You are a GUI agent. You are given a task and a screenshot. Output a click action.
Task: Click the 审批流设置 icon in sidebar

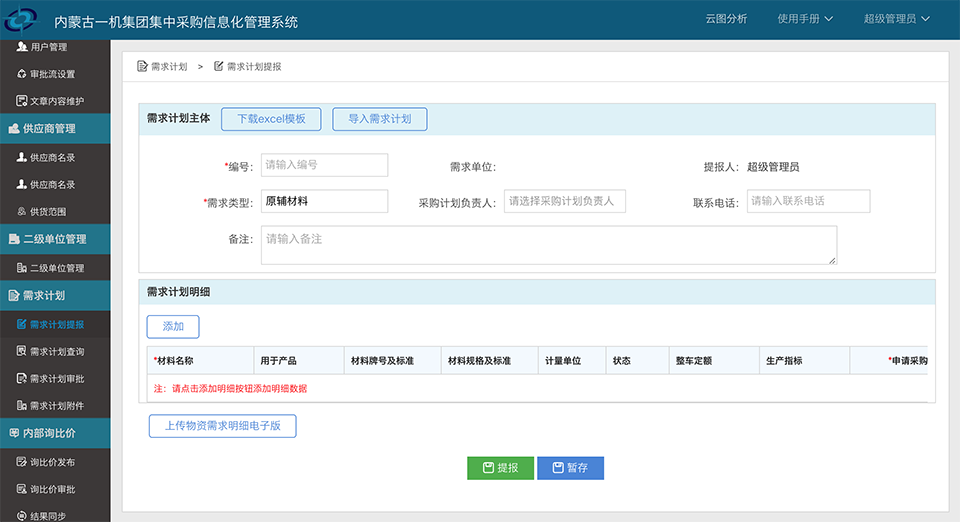[x=21, y=74]
